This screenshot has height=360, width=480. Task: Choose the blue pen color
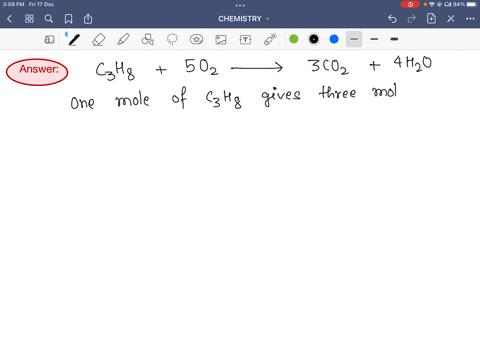tap(334, 39)
